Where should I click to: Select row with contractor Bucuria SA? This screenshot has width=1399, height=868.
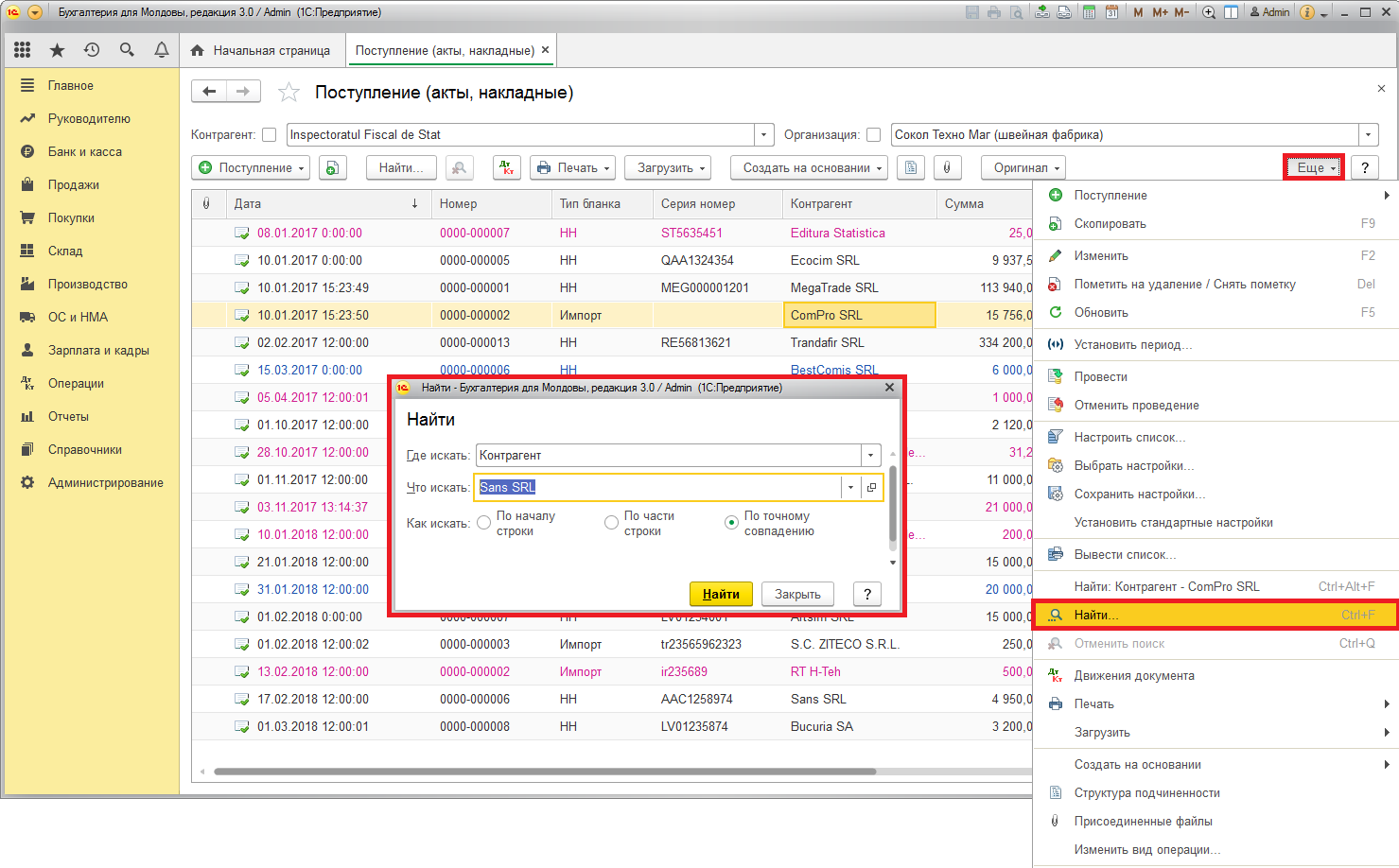click(x=612, y=726)
